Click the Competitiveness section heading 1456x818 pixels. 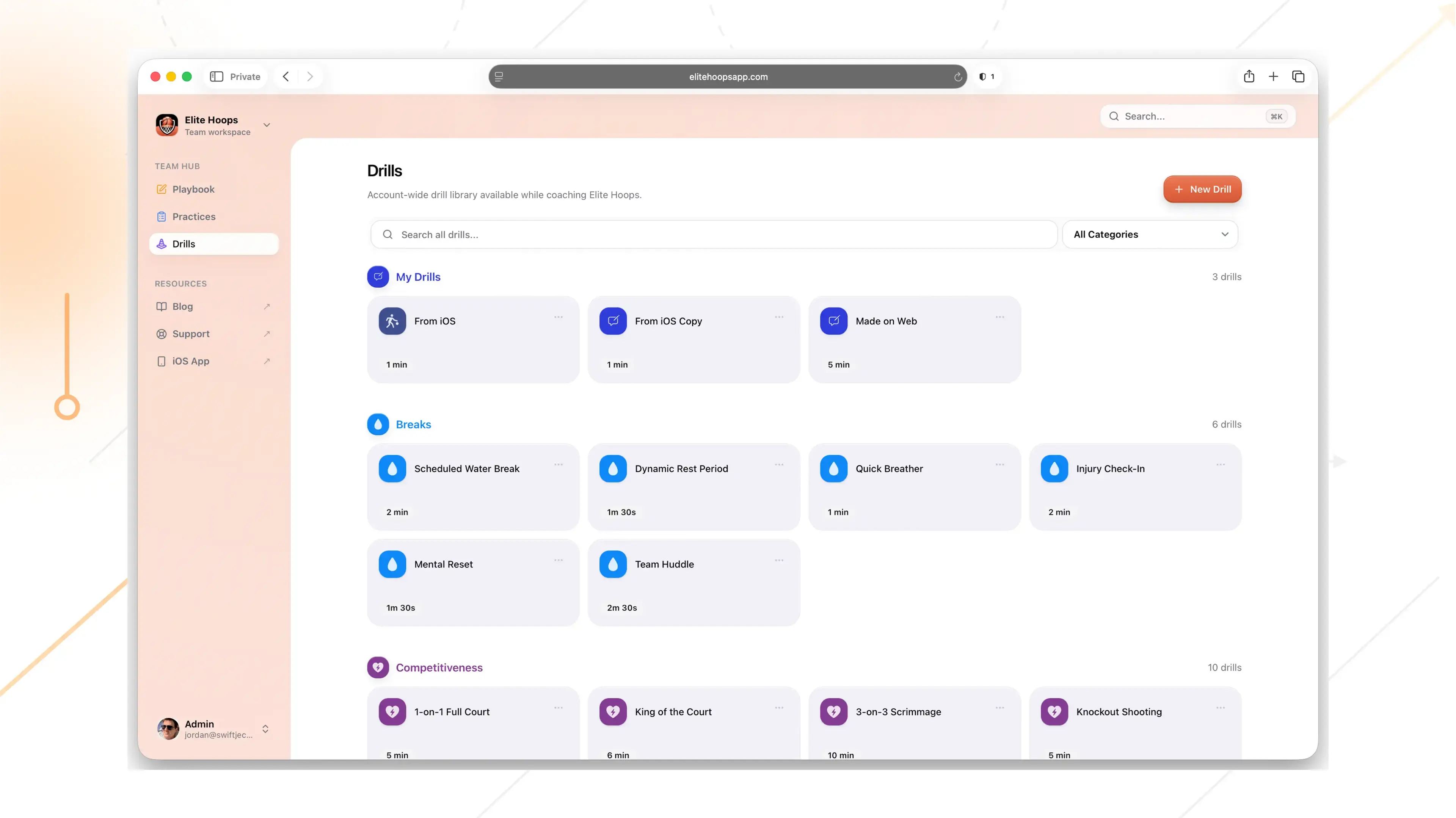pyautogui.click(x=439, y=668)
